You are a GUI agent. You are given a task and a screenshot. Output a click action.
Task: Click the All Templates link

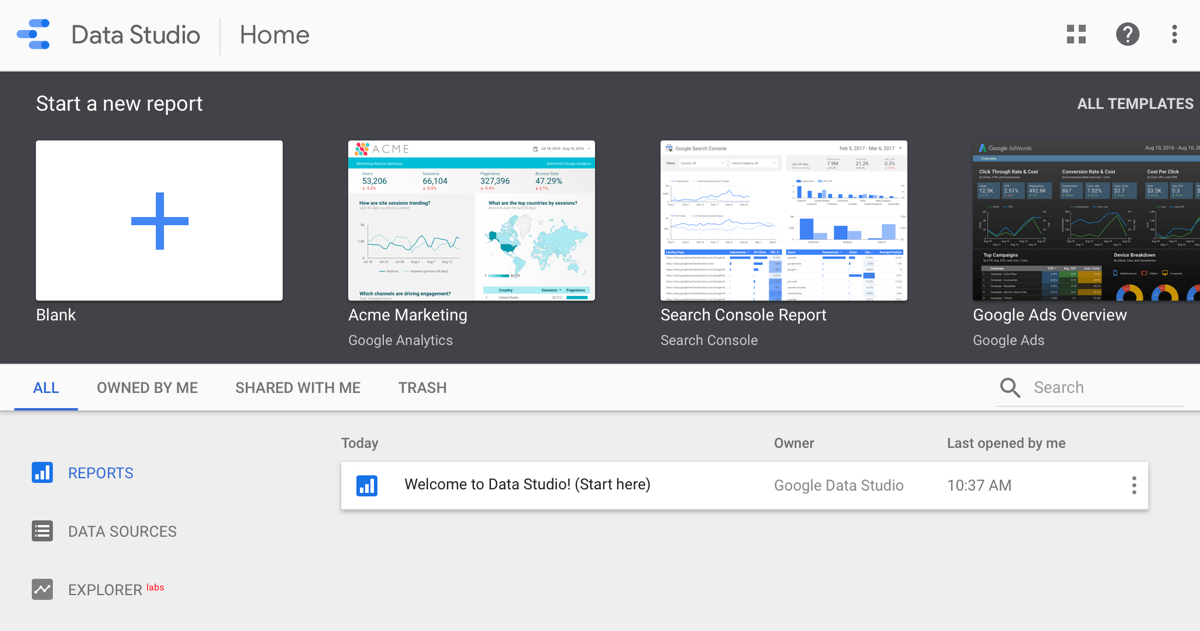(1134, 104)
